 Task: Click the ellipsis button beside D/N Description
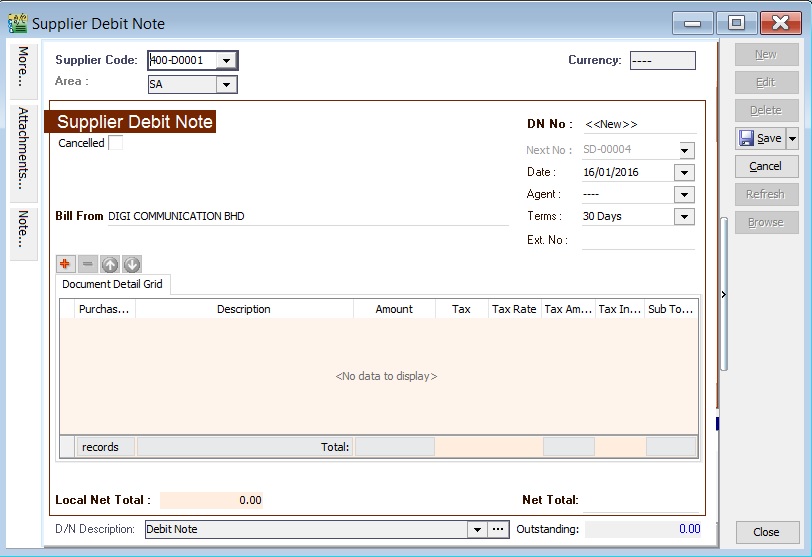pos(499,529)
